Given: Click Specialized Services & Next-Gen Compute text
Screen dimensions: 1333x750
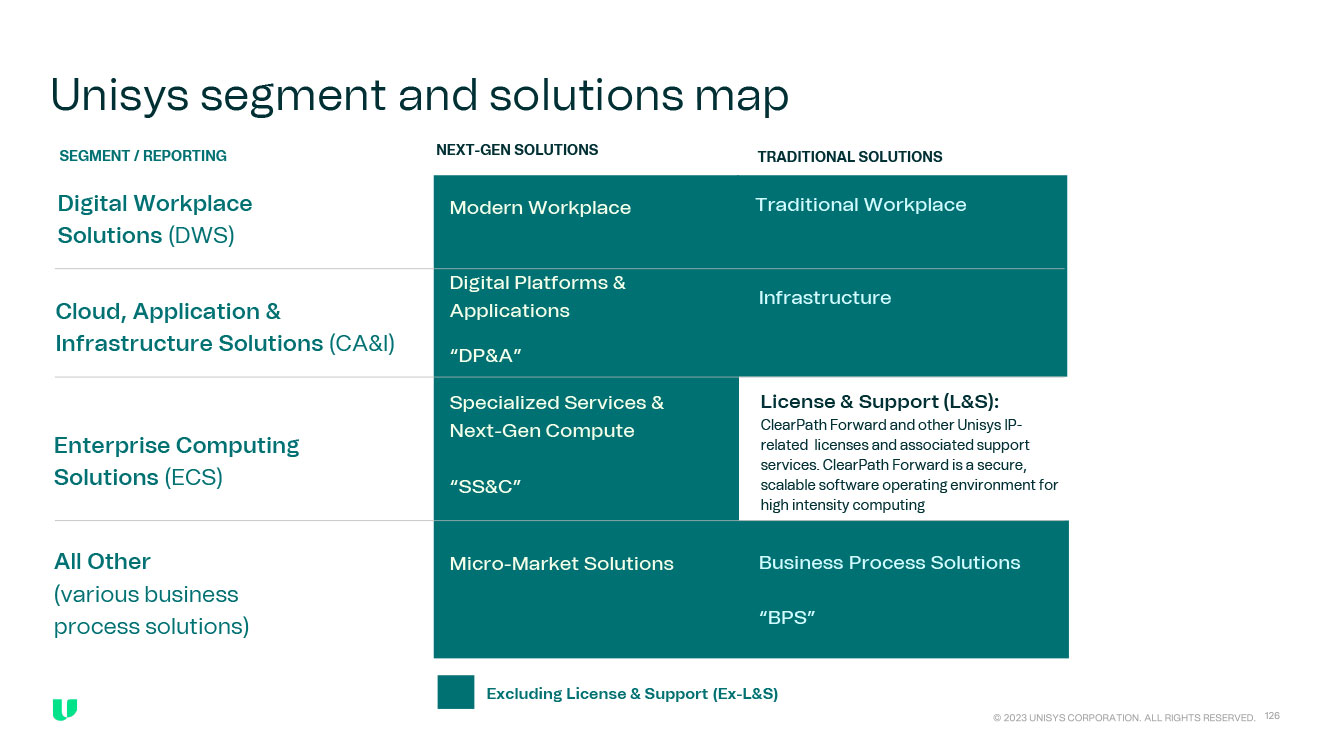Looking at the screenshot, I should [x=556, y=417].
